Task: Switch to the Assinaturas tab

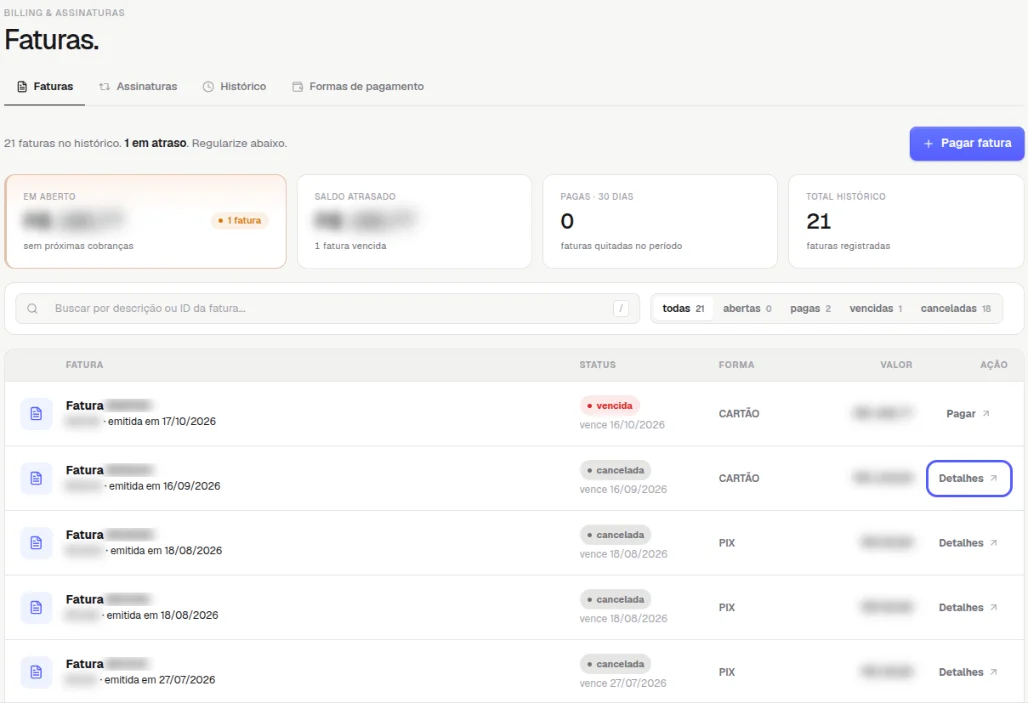Action: (138, 87)
